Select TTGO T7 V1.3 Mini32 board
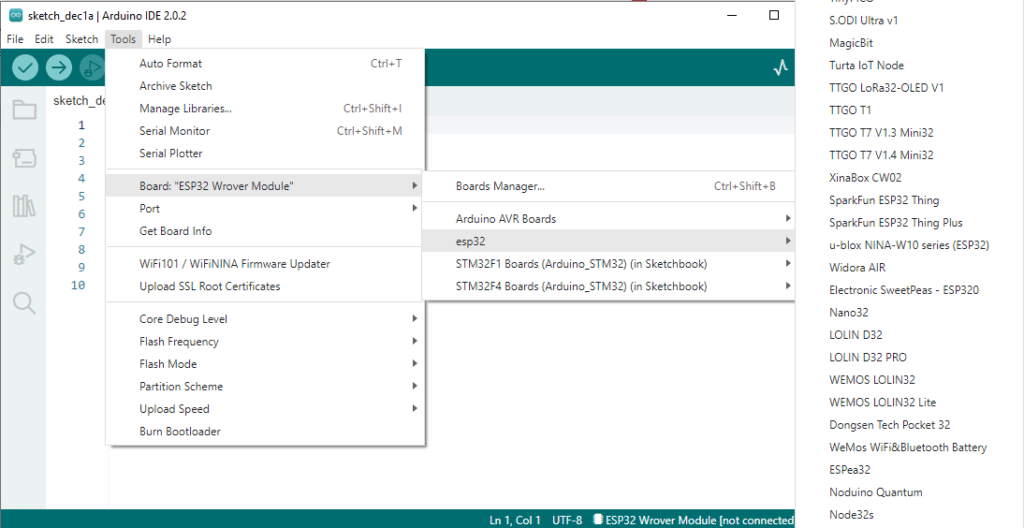 tap(881, 133)
